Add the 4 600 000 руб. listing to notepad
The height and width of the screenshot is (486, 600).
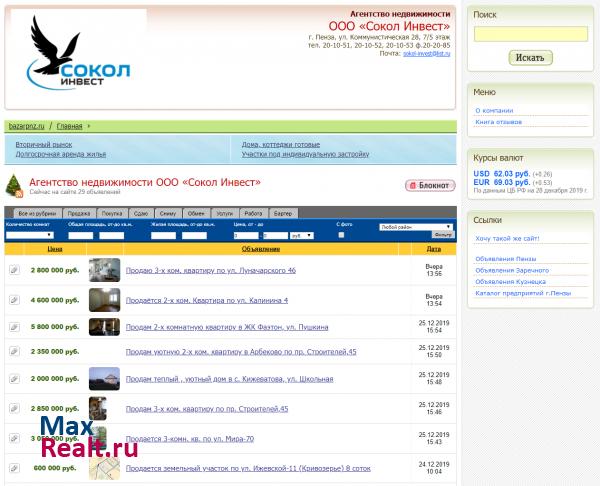[x=14, y=299]
